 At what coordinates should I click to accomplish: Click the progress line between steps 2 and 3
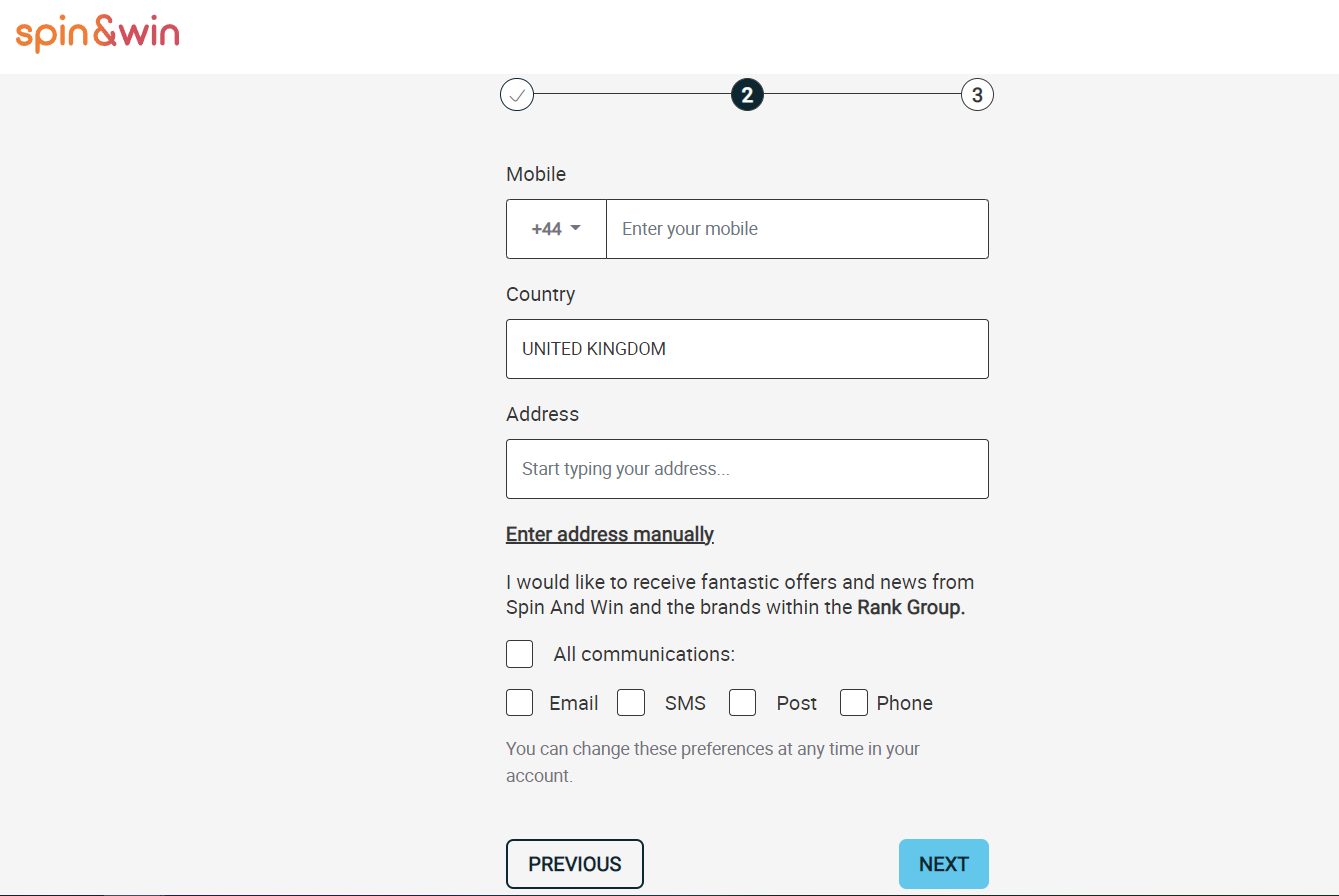(862, 94)
